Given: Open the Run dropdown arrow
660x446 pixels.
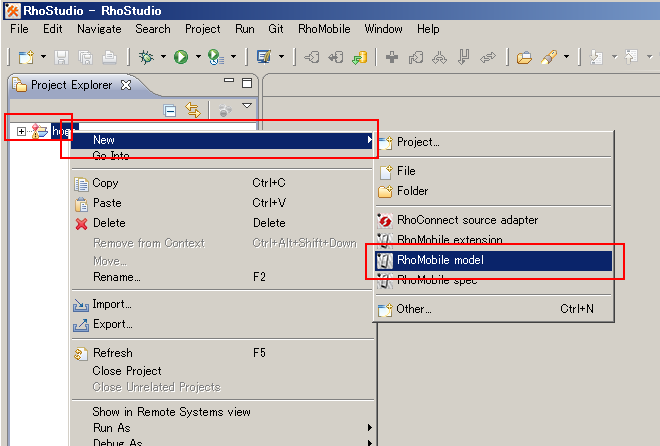Looking at the screenshot, I should (198, 56).
